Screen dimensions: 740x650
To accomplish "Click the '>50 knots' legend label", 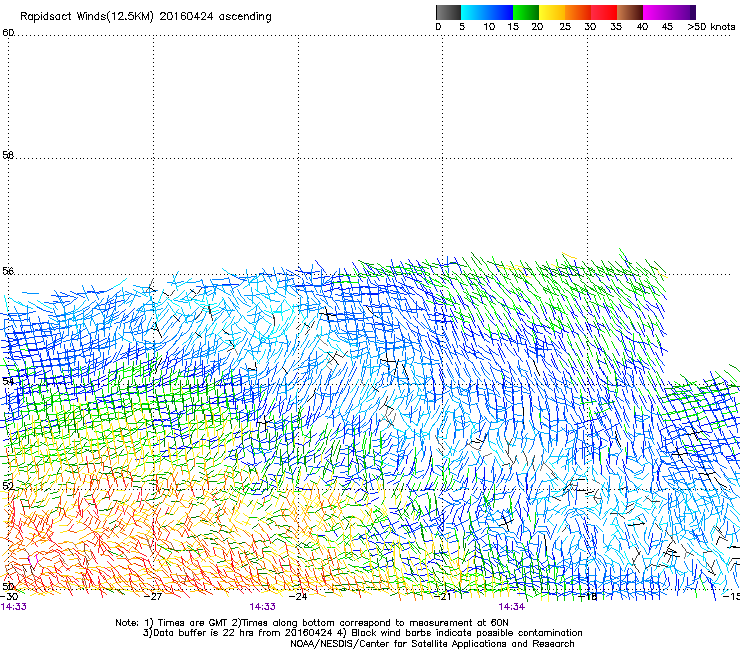I will [711, 27].
